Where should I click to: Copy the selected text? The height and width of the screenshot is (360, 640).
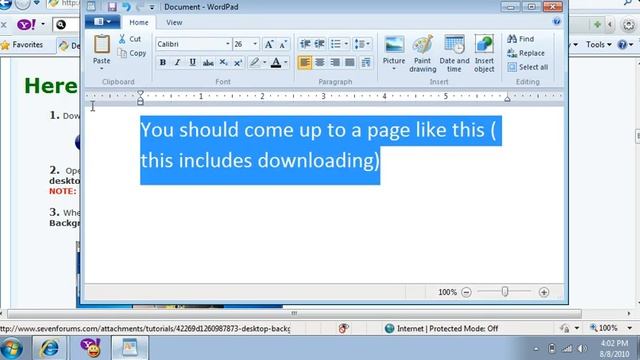coord(131,53)
